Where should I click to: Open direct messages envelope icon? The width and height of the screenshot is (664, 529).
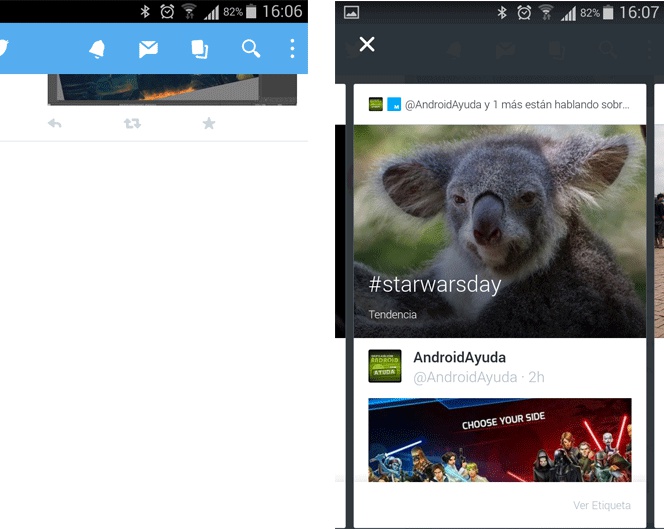(x=148, y=49)
